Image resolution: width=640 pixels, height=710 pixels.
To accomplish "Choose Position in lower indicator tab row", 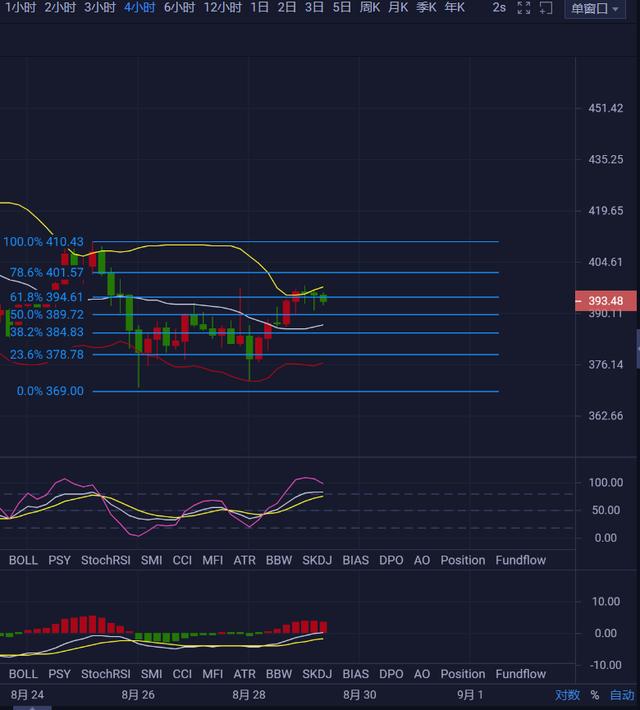I will [463, 674].
